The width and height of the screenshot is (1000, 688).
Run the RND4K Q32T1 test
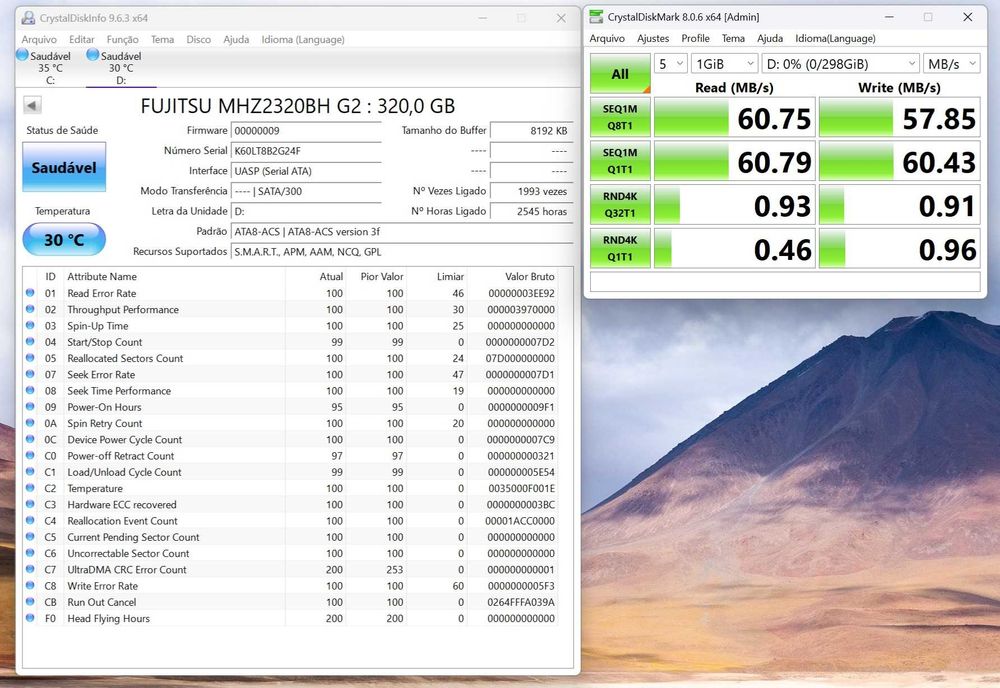620,205
